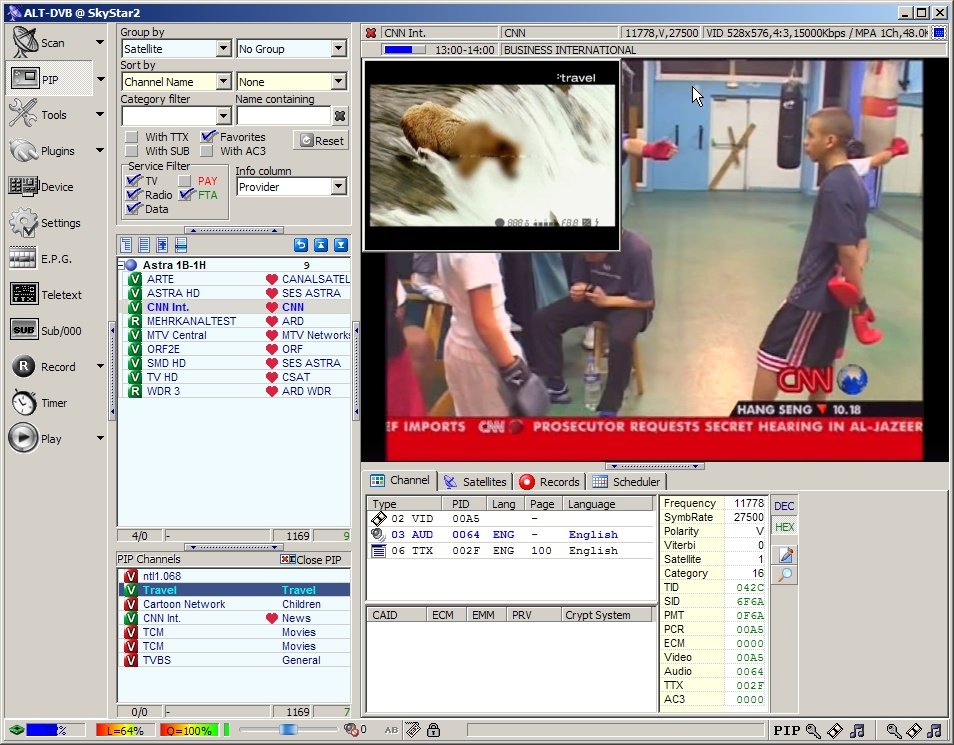Toggle the heart favorite on MTV Central row
This screenshot has width=954, height=745.
pyautogui.click(x=272, y=335)
